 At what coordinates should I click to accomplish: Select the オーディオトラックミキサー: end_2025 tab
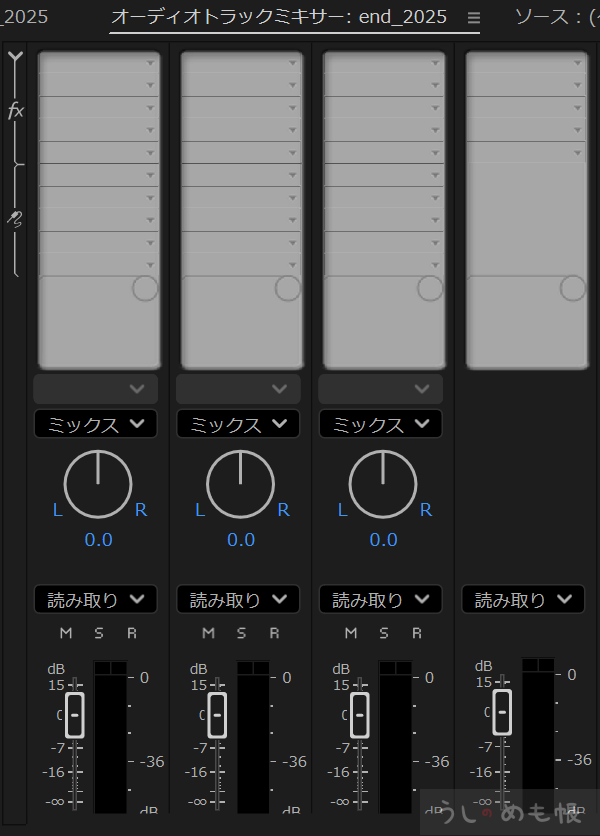tap(279, 17)
